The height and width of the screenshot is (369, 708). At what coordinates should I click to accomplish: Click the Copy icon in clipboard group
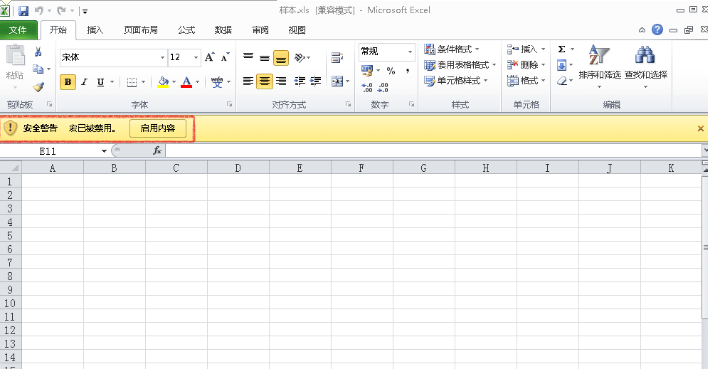[x=38, y=69]
